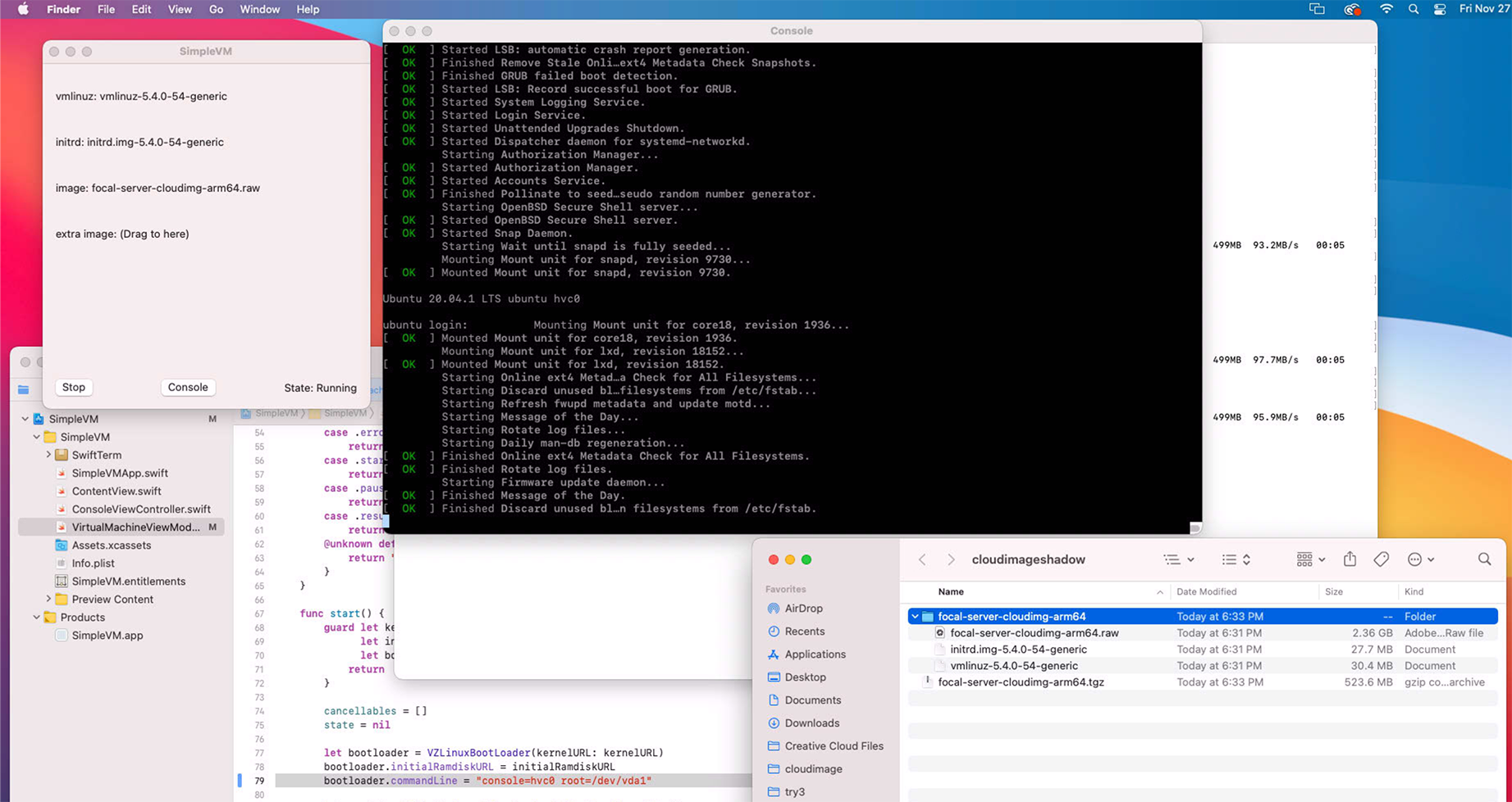The width and height of the screenshot is (1512, 802).
Task: Open Finder action ellipsis menu
Action: click(1420, 559)
